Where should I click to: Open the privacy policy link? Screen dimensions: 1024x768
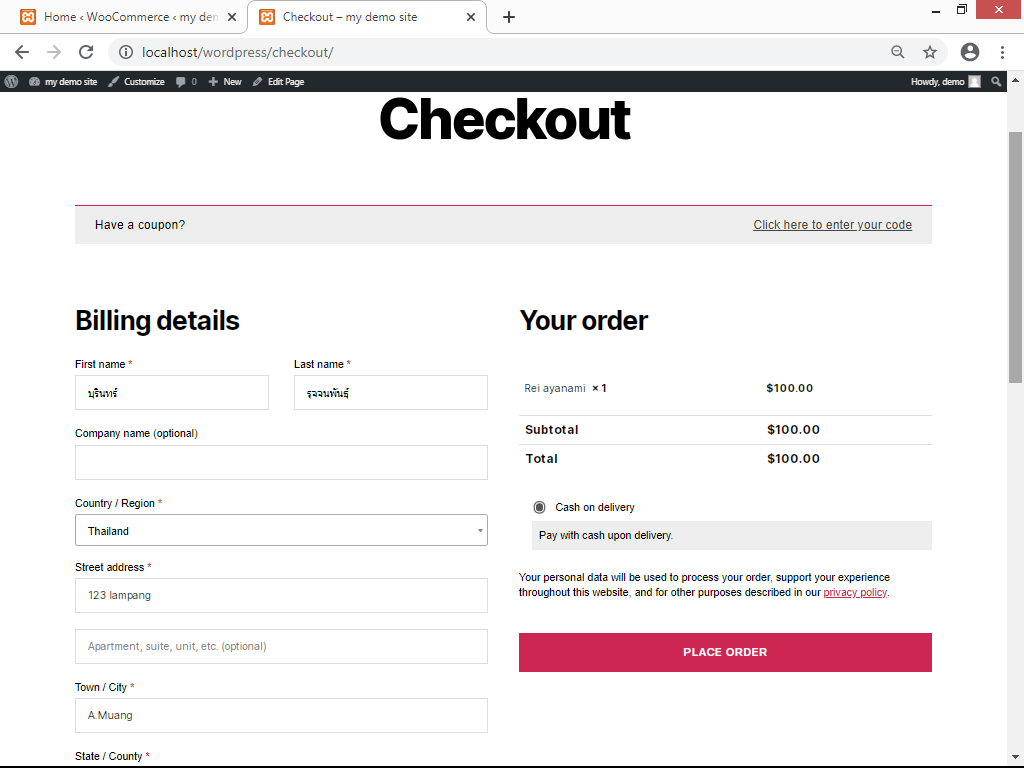point(855,592)
